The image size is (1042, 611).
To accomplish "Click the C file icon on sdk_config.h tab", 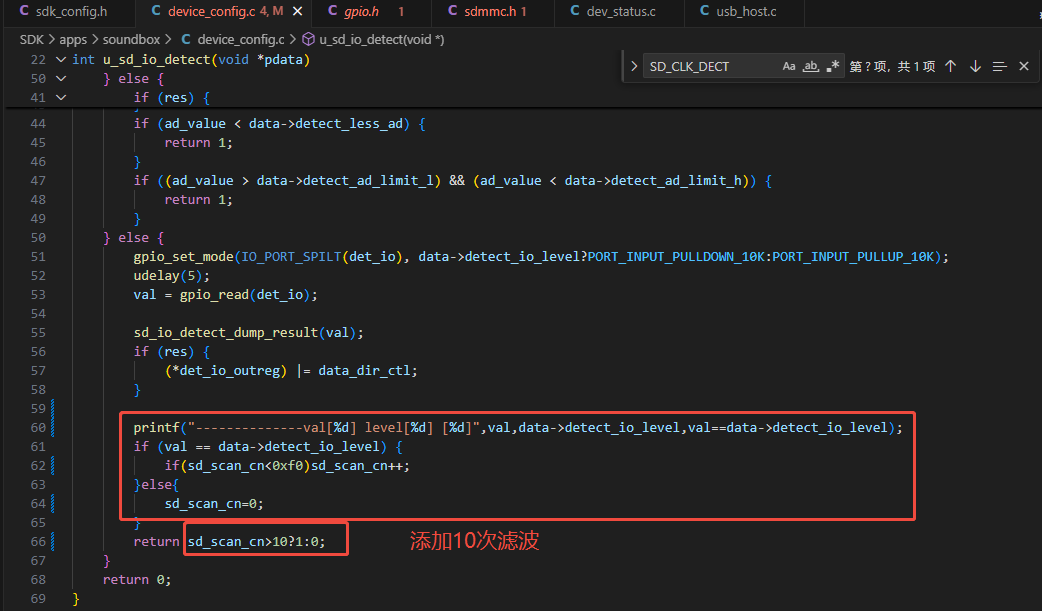I will tap(24, 11).
